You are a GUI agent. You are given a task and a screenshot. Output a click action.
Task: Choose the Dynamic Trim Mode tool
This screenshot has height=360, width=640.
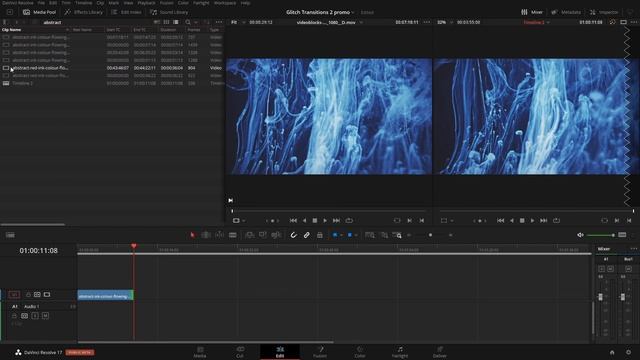pos(219,235)
